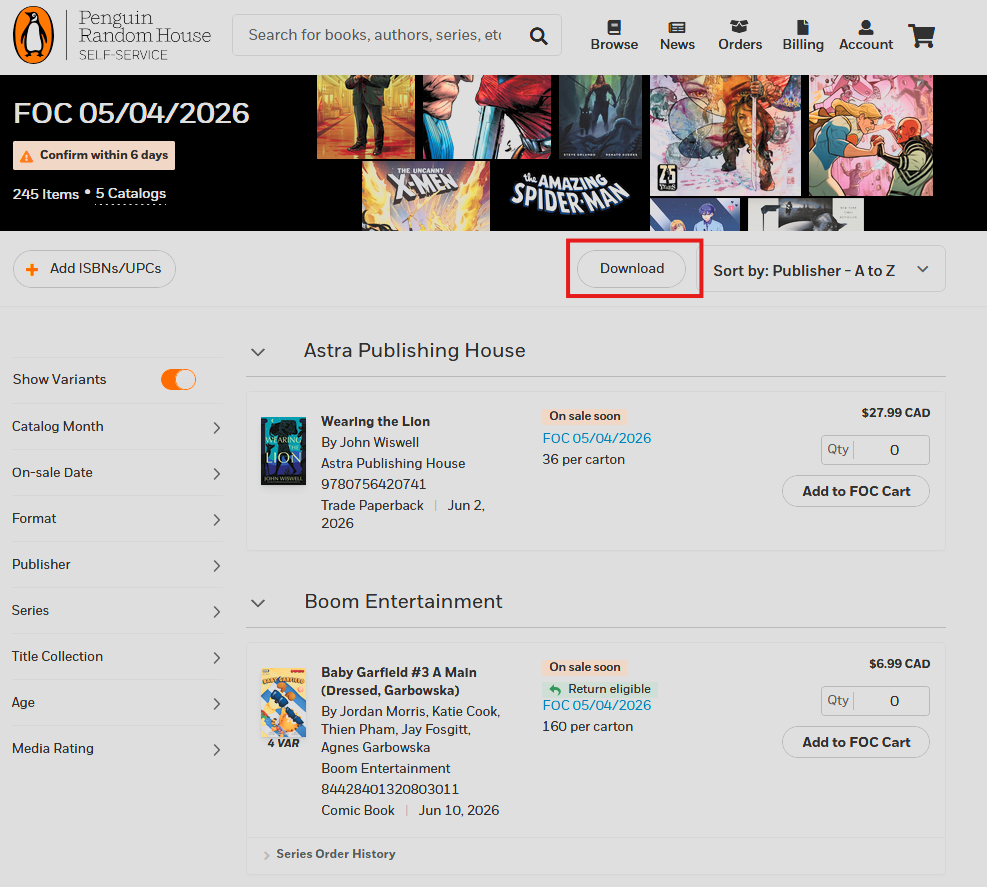
Task: Open the 5 Catalogs link
Action: click(x=130, y=194)
